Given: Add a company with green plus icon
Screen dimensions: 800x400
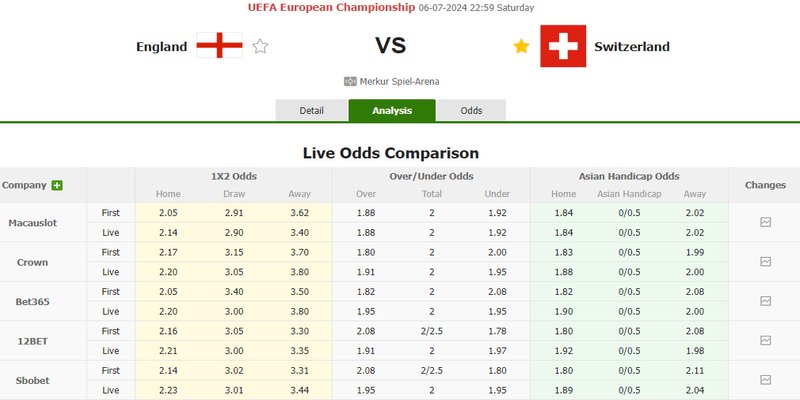Looking at the screenshot, I should pos(57,185).
